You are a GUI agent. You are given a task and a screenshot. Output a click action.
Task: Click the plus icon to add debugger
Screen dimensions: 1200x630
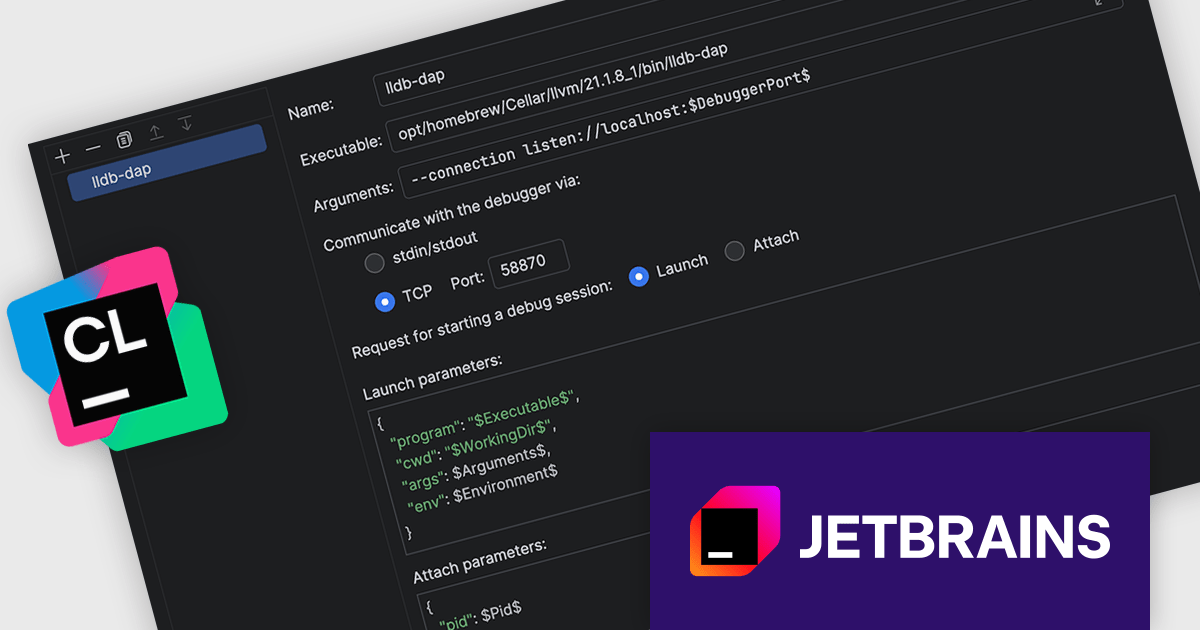(x=62, y=156)
